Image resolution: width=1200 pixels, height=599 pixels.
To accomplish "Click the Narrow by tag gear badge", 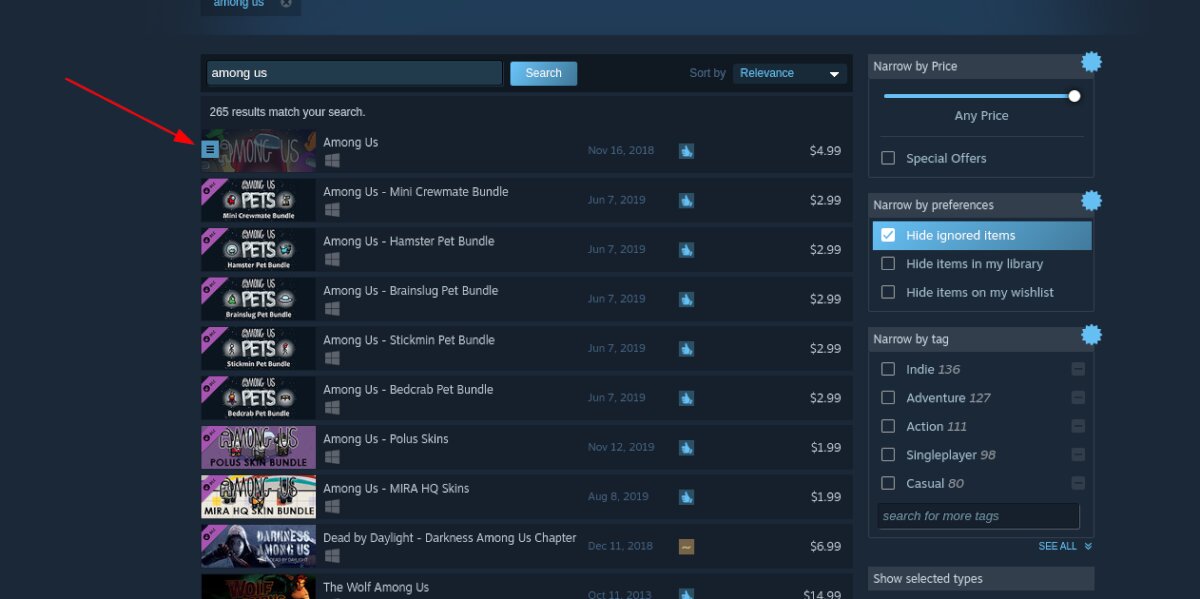I will pyautogui.click(x=1091, y=334).
